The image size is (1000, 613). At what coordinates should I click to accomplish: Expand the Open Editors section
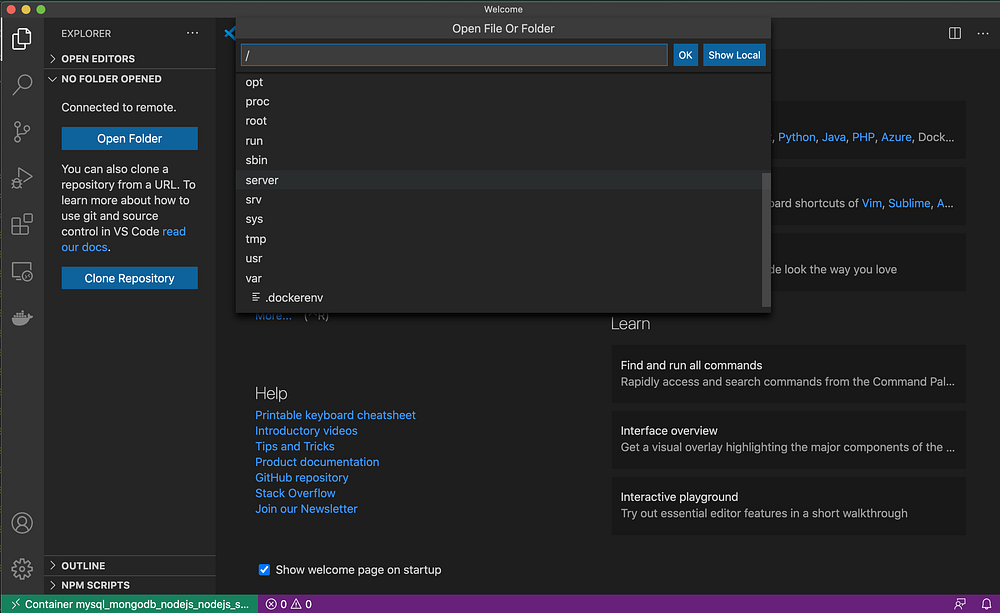click(130, 59)
